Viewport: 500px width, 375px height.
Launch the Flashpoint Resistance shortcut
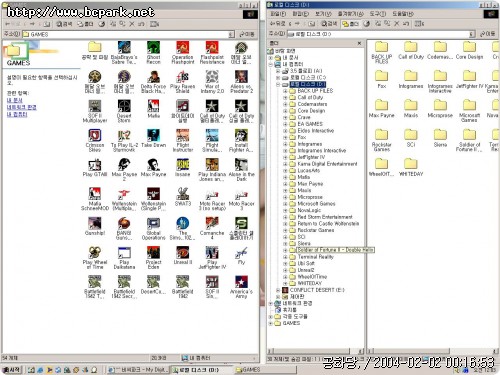point(212,52)
